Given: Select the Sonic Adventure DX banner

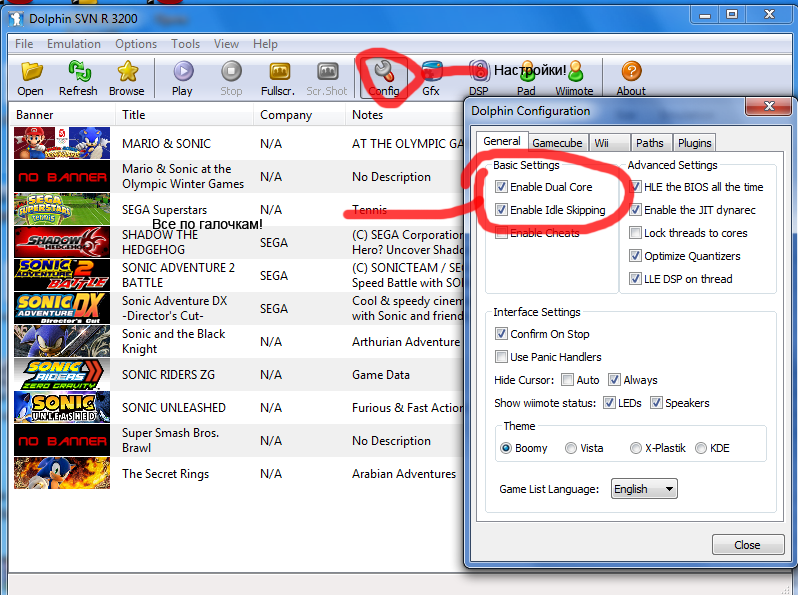Looking at the screenshot, I should coord(62,308).
